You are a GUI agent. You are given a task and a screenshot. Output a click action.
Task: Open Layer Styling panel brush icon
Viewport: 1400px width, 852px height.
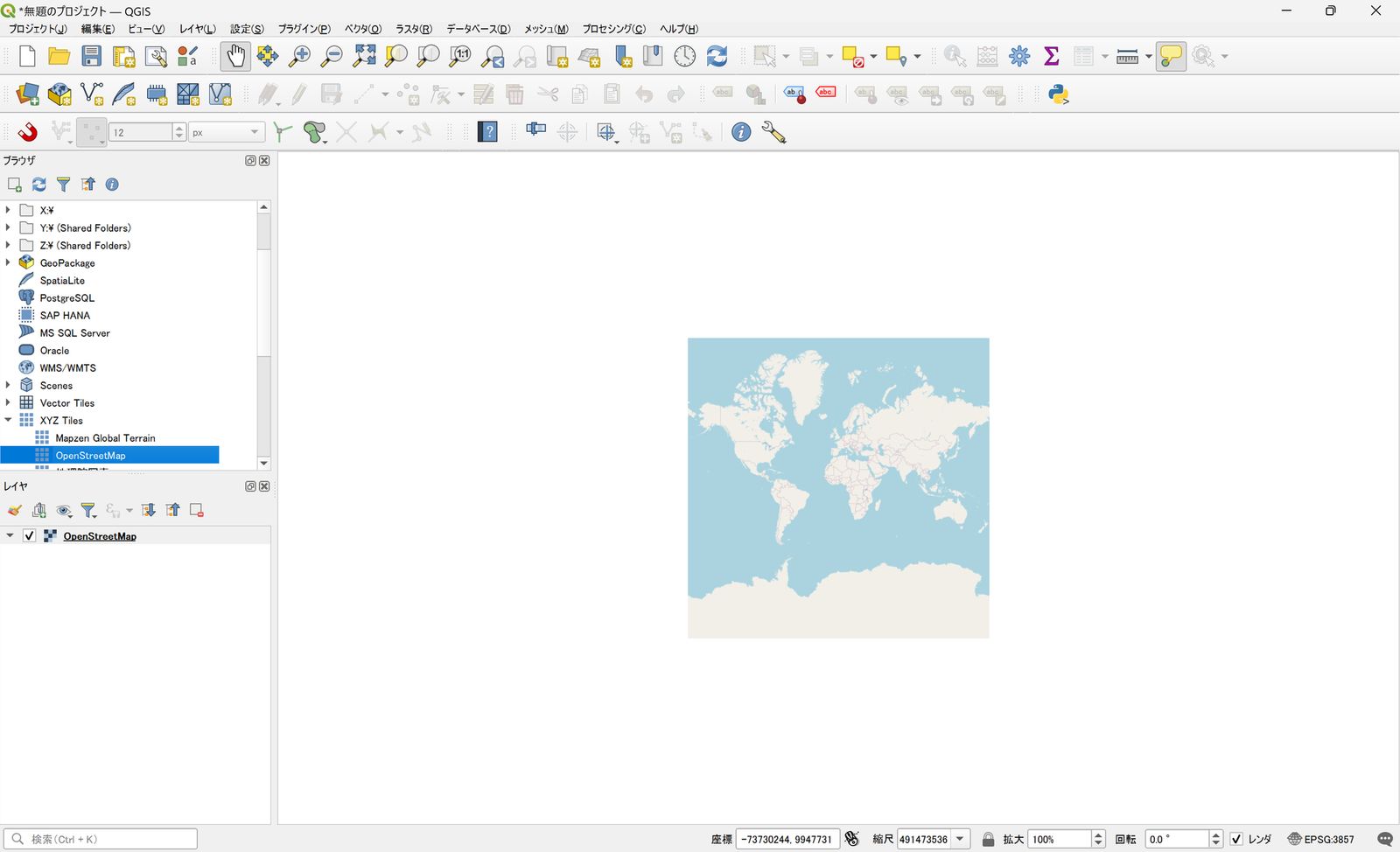point(15,511)
